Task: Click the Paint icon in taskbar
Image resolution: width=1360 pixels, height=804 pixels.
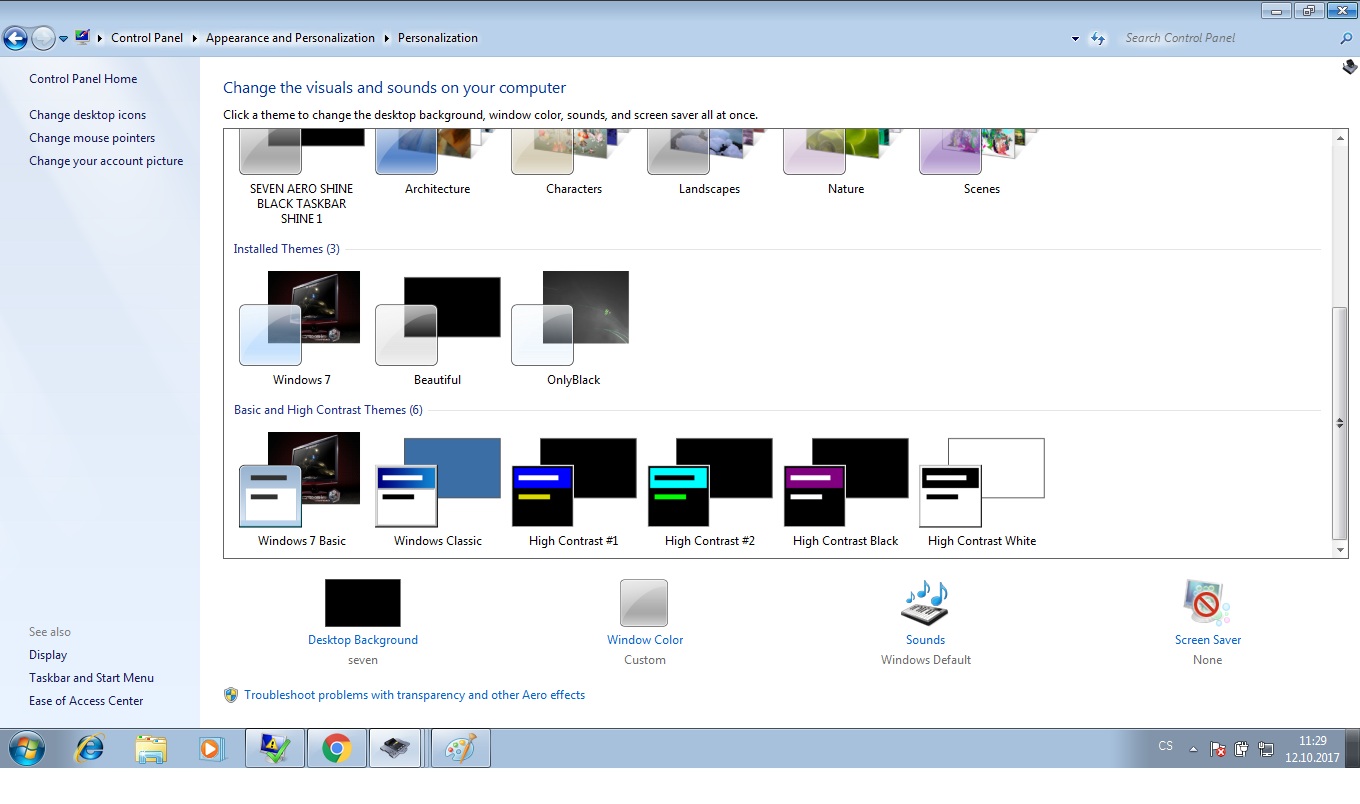Action: pyautogui.click(x=460, y=748)
